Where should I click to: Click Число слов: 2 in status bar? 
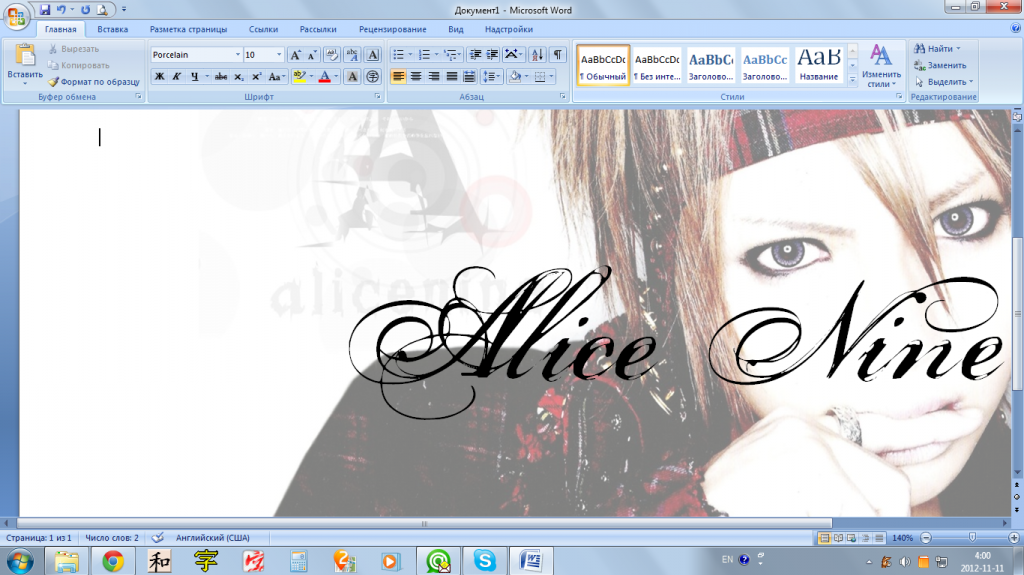[112, 538]
